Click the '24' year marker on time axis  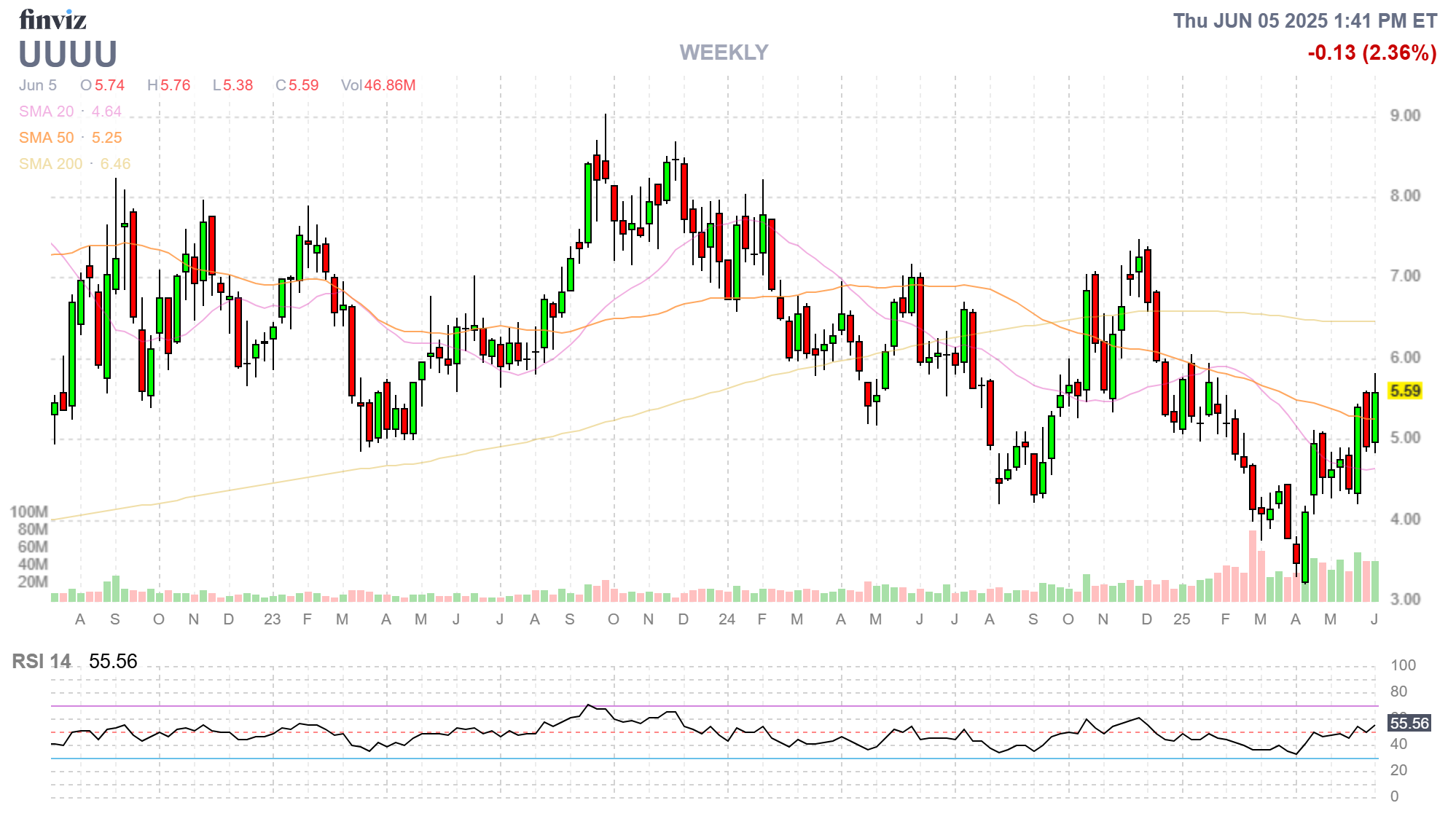[x=727, y=619]
